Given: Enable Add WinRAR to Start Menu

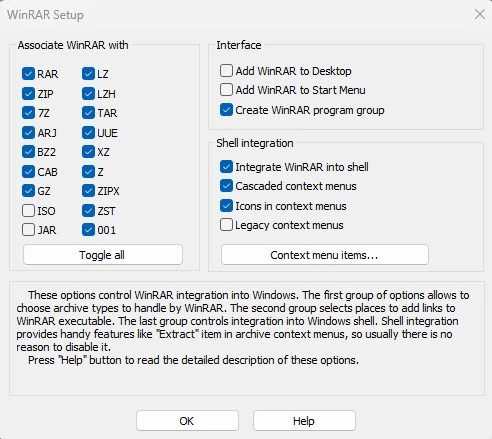Looking at the screenshot, I should [226, 90].
